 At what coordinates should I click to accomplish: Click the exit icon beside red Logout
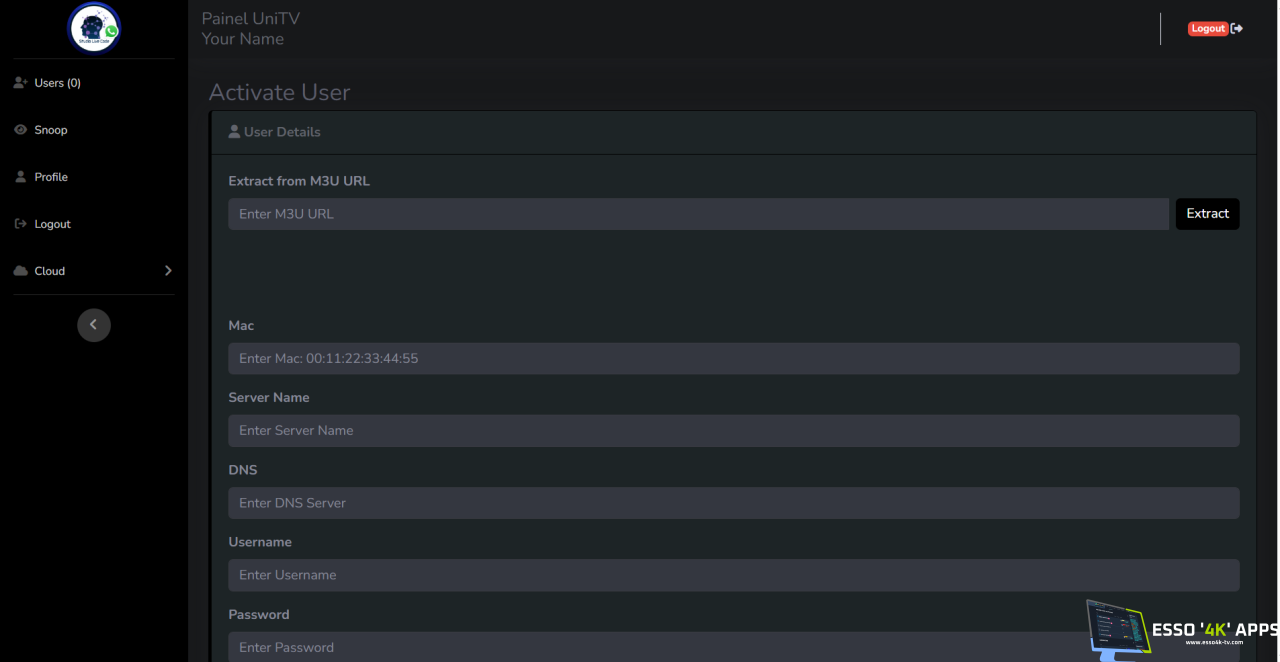coord(1237,29)
